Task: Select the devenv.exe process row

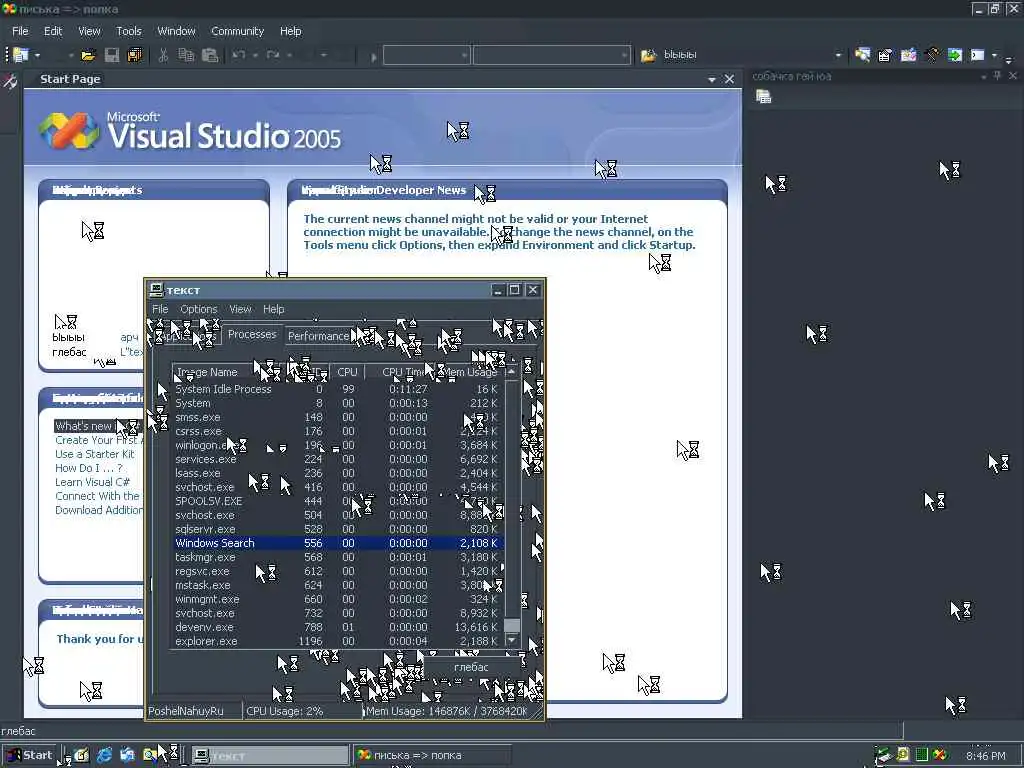Action: tap(338, 627)
